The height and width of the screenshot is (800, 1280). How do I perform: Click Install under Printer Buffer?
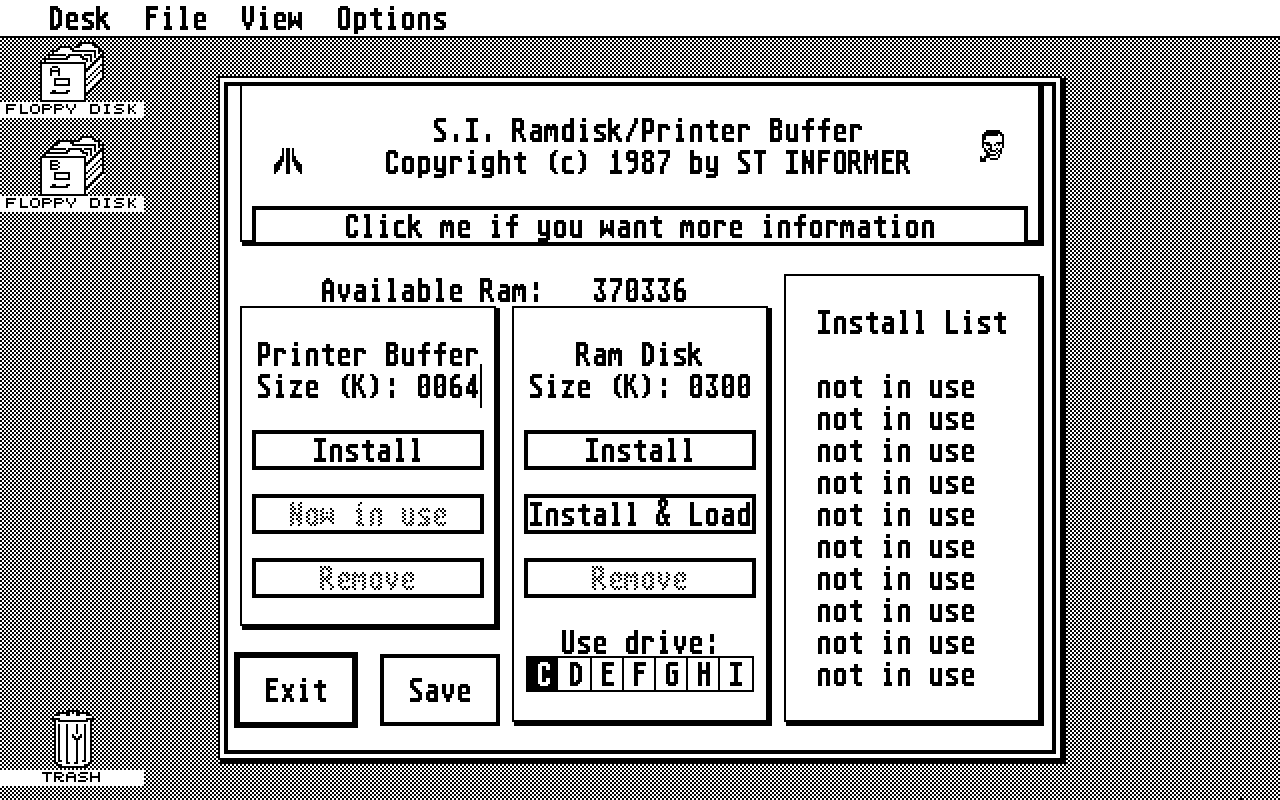(368, 450)
